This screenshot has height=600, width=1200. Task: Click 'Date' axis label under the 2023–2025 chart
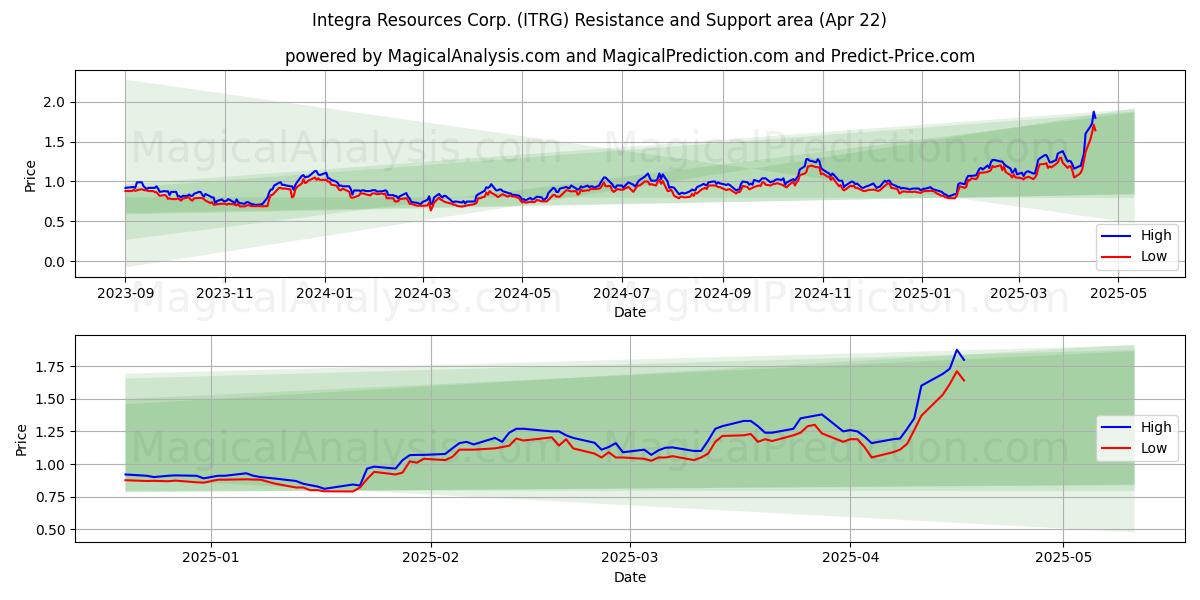click(x=630, y=312)
